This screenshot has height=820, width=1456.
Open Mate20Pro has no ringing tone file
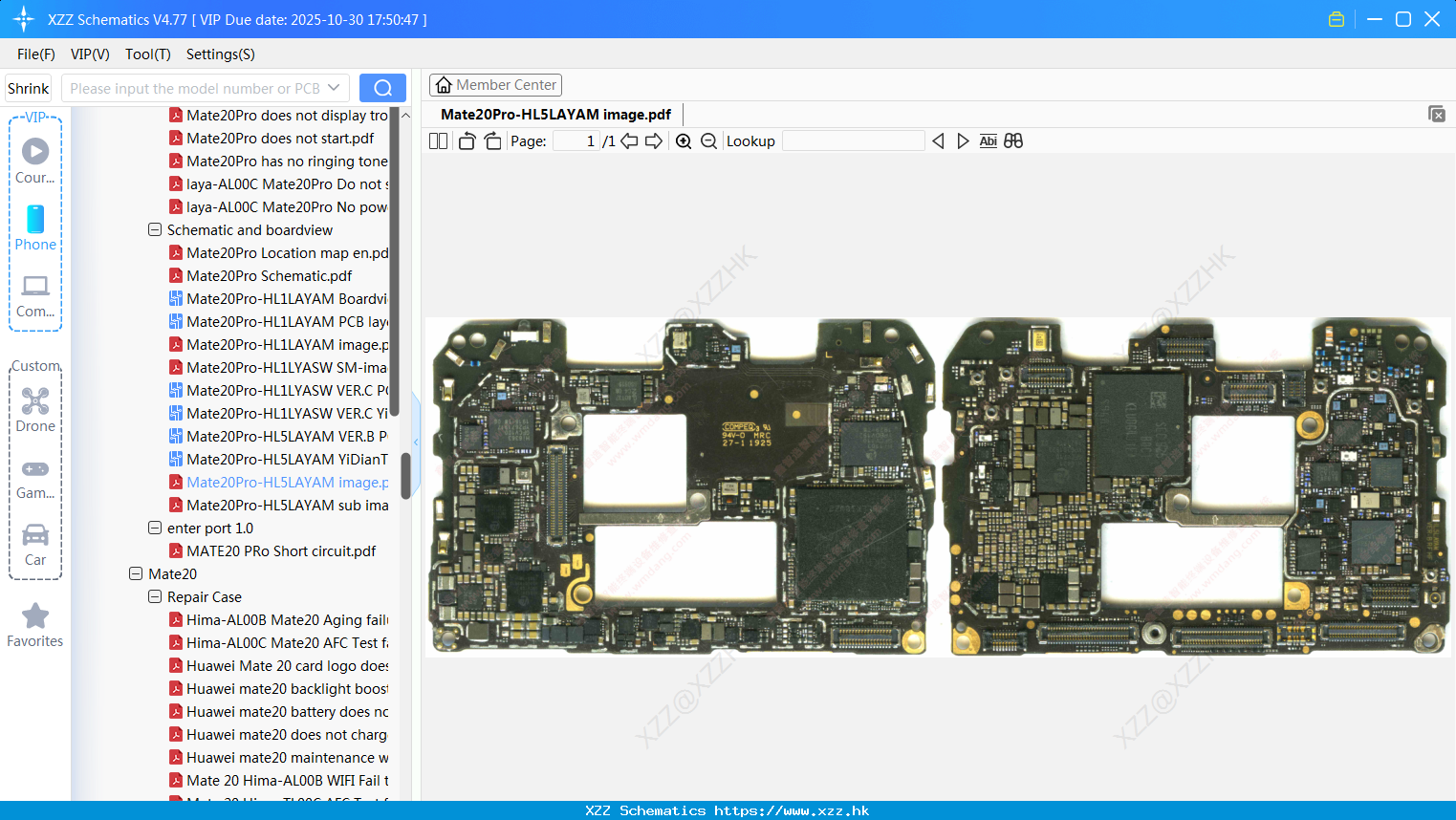click(x=278, y=161)
